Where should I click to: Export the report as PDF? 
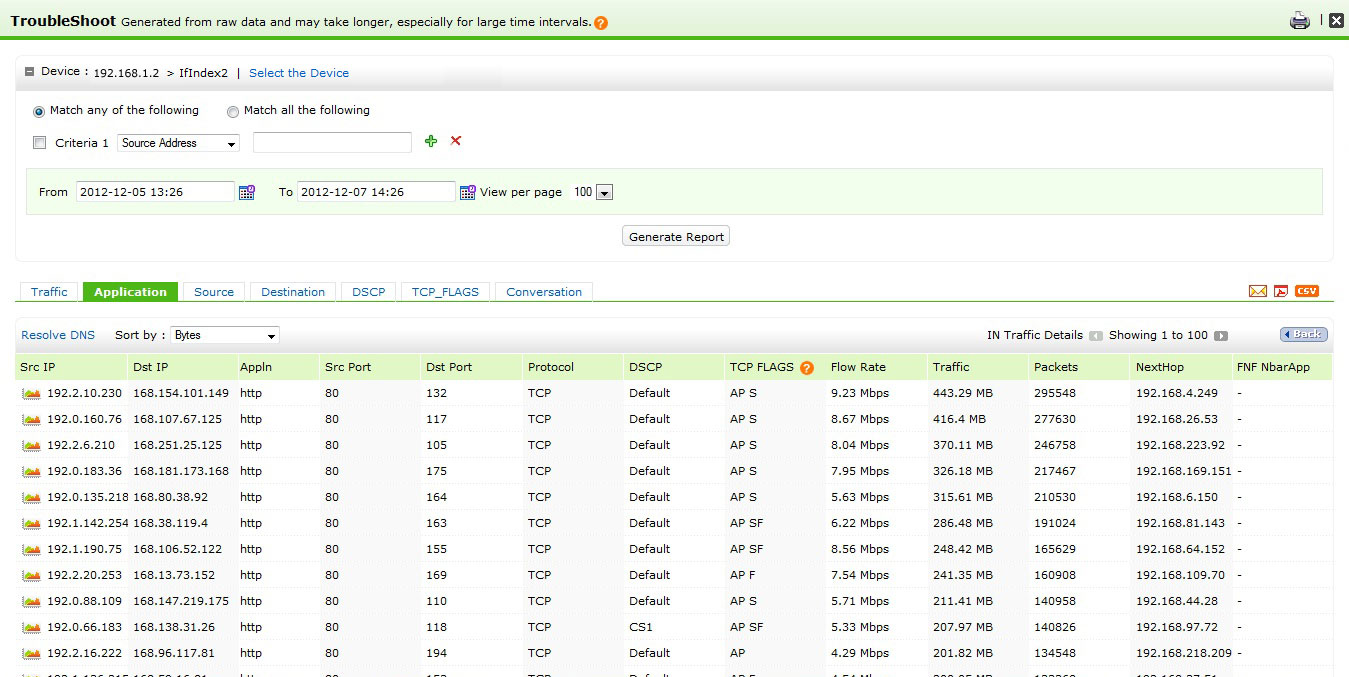pos(1281,290)
